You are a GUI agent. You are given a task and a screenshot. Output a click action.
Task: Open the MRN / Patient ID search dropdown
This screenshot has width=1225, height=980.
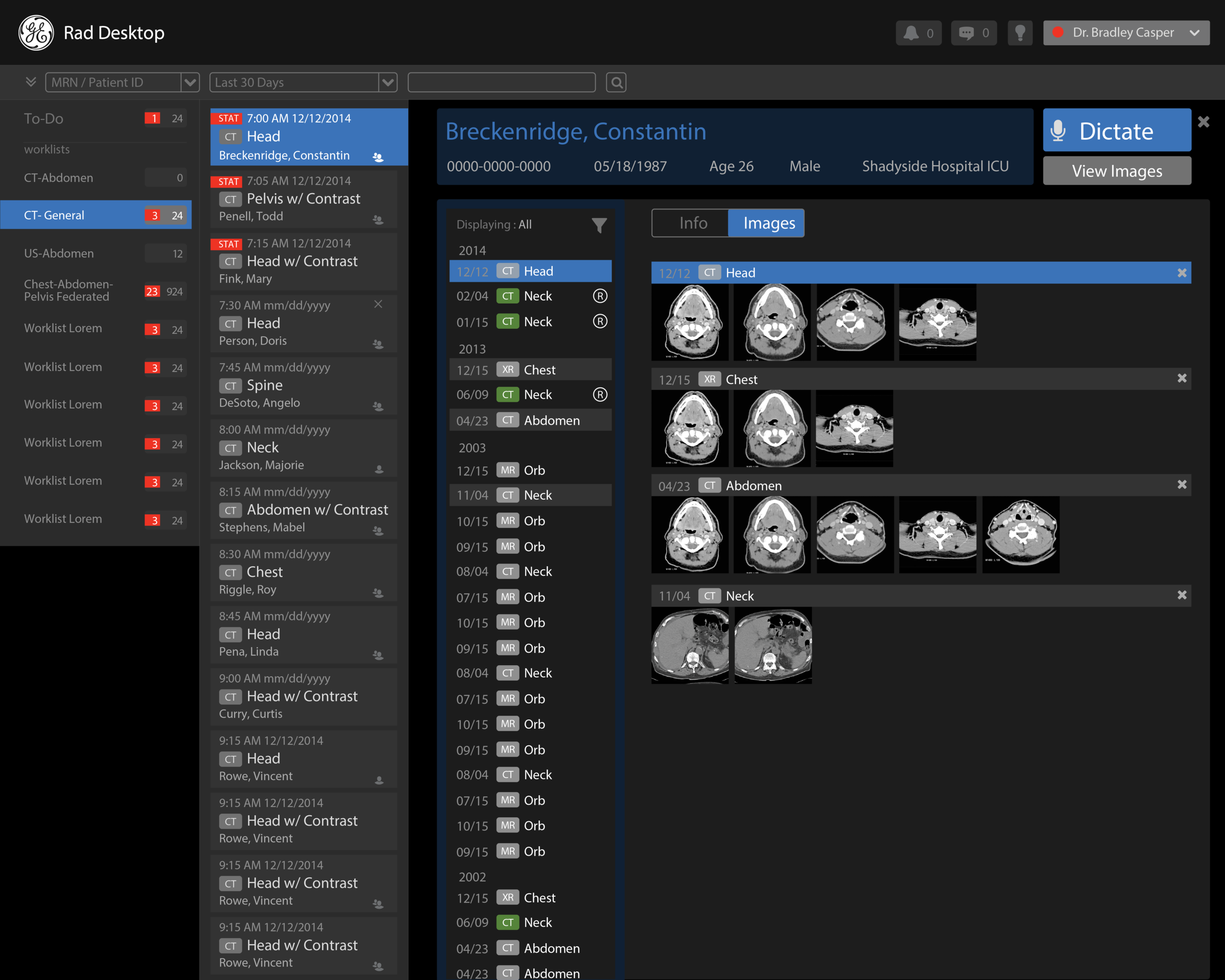tap(191, 82)
